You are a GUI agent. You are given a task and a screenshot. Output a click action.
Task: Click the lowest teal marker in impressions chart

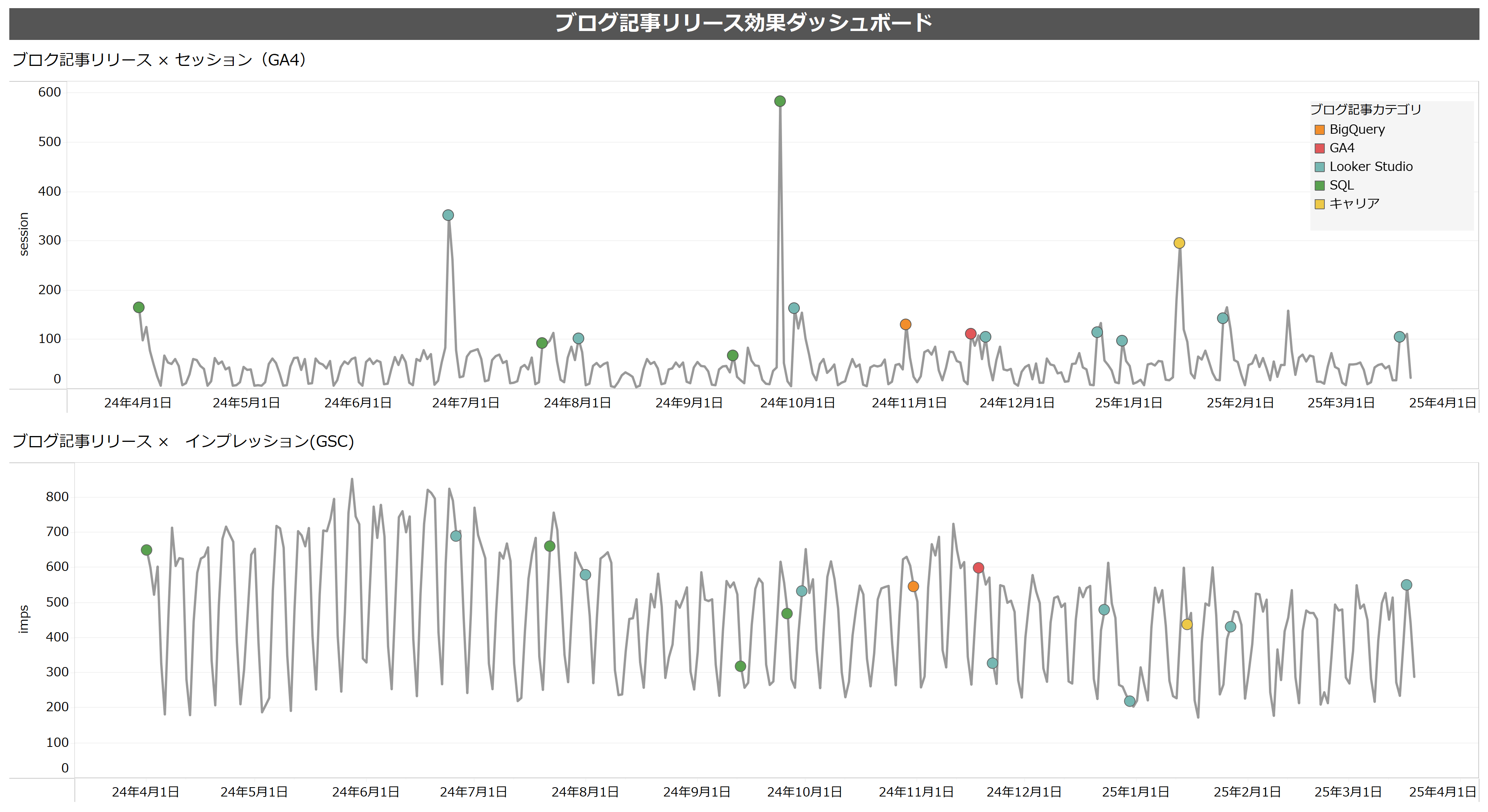1129,701
